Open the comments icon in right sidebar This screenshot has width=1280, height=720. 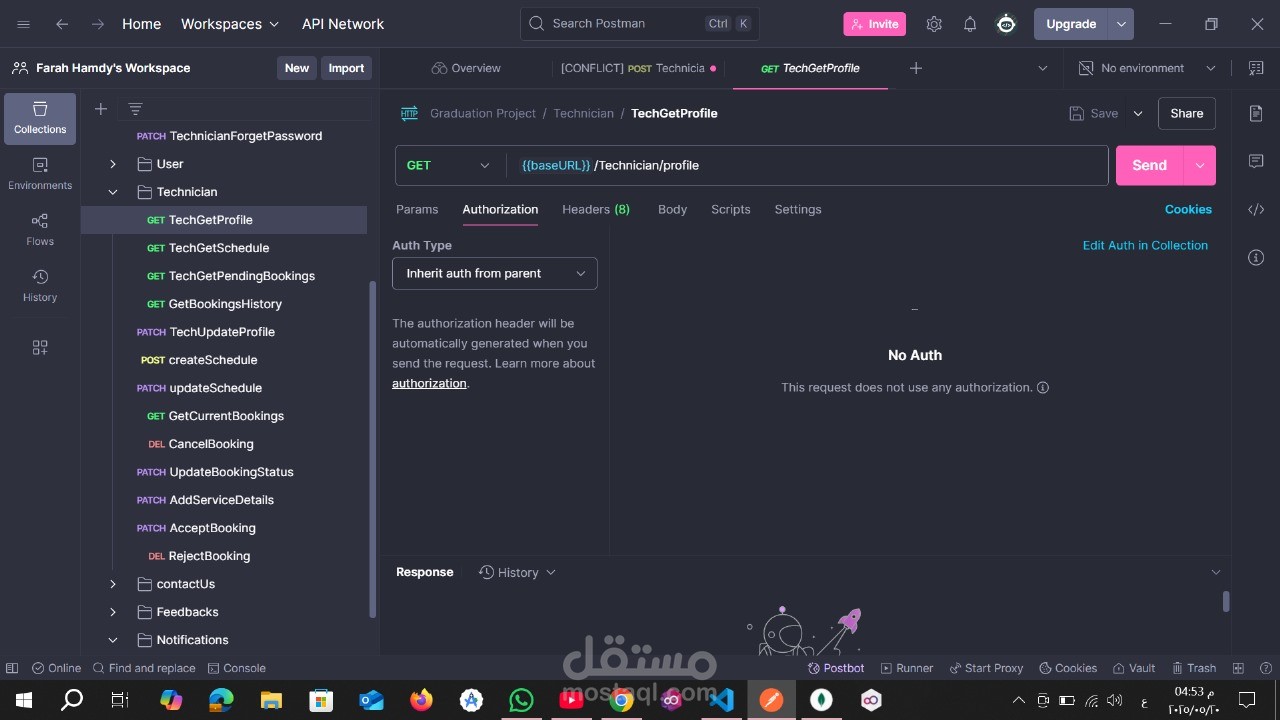click(1256, 162)
